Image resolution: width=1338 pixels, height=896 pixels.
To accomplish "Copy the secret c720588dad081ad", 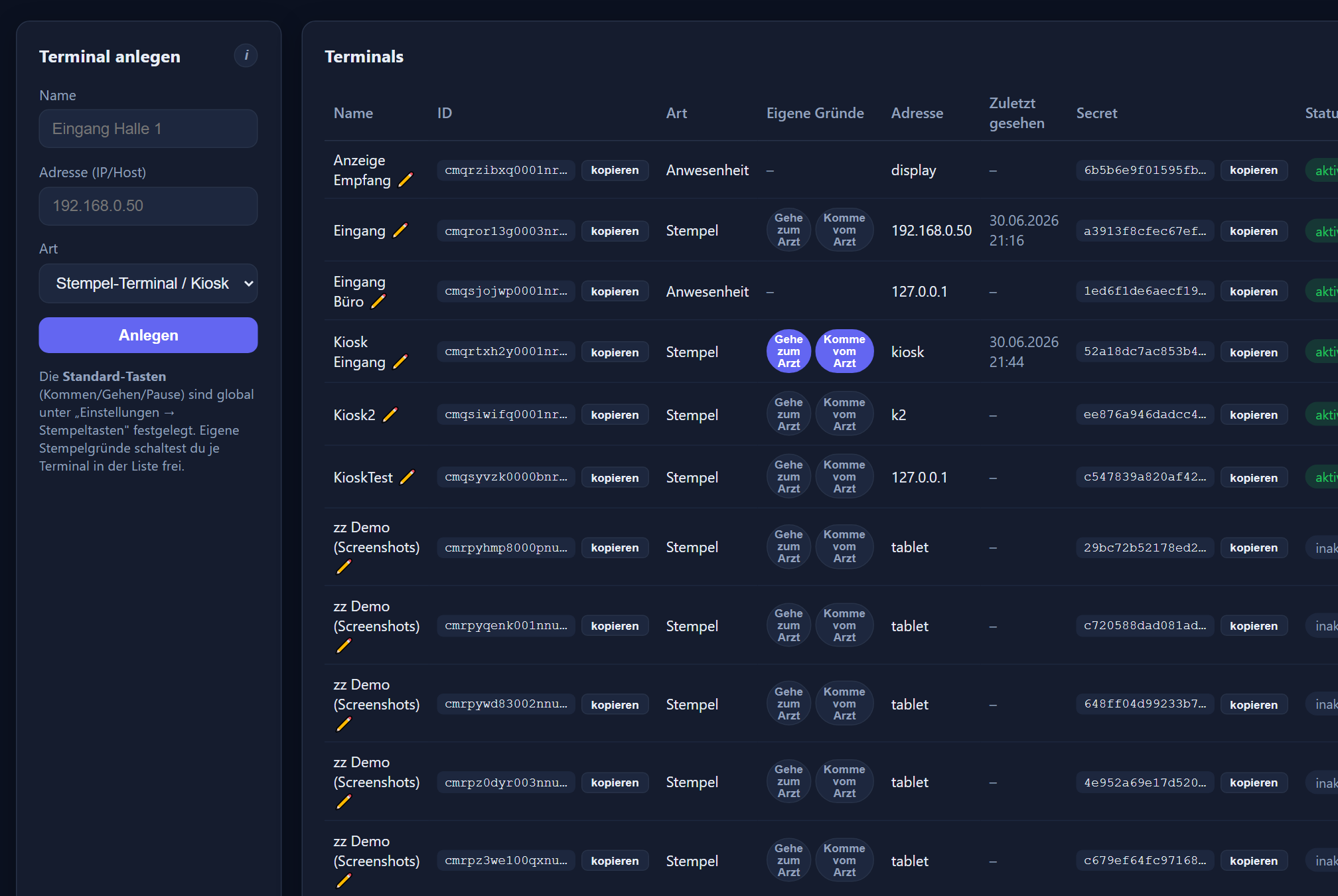I will [x=1253, y=626].
